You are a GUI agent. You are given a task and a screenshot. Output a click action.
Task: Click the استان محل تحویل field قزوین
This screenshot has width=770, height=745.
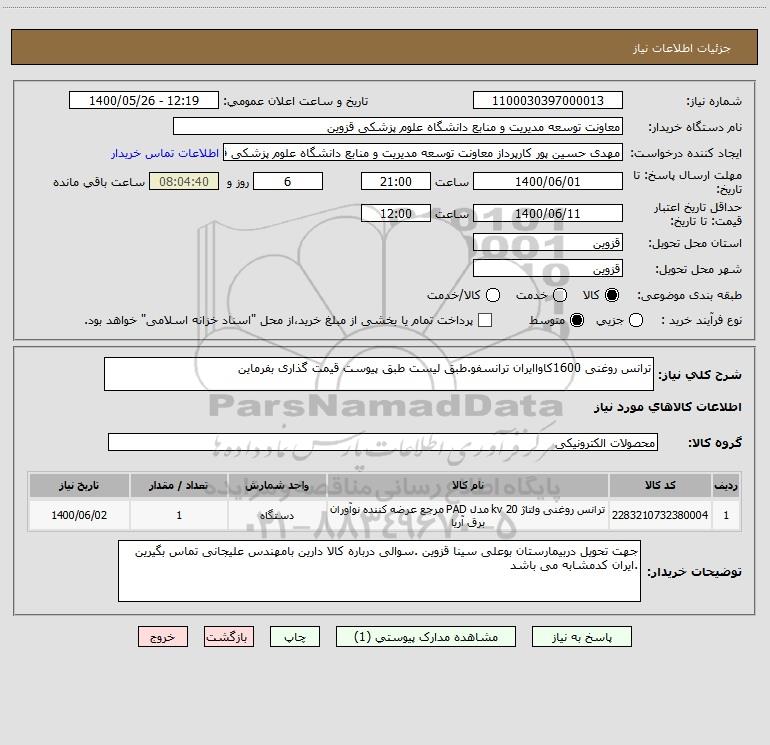click(x=548, y=242)
